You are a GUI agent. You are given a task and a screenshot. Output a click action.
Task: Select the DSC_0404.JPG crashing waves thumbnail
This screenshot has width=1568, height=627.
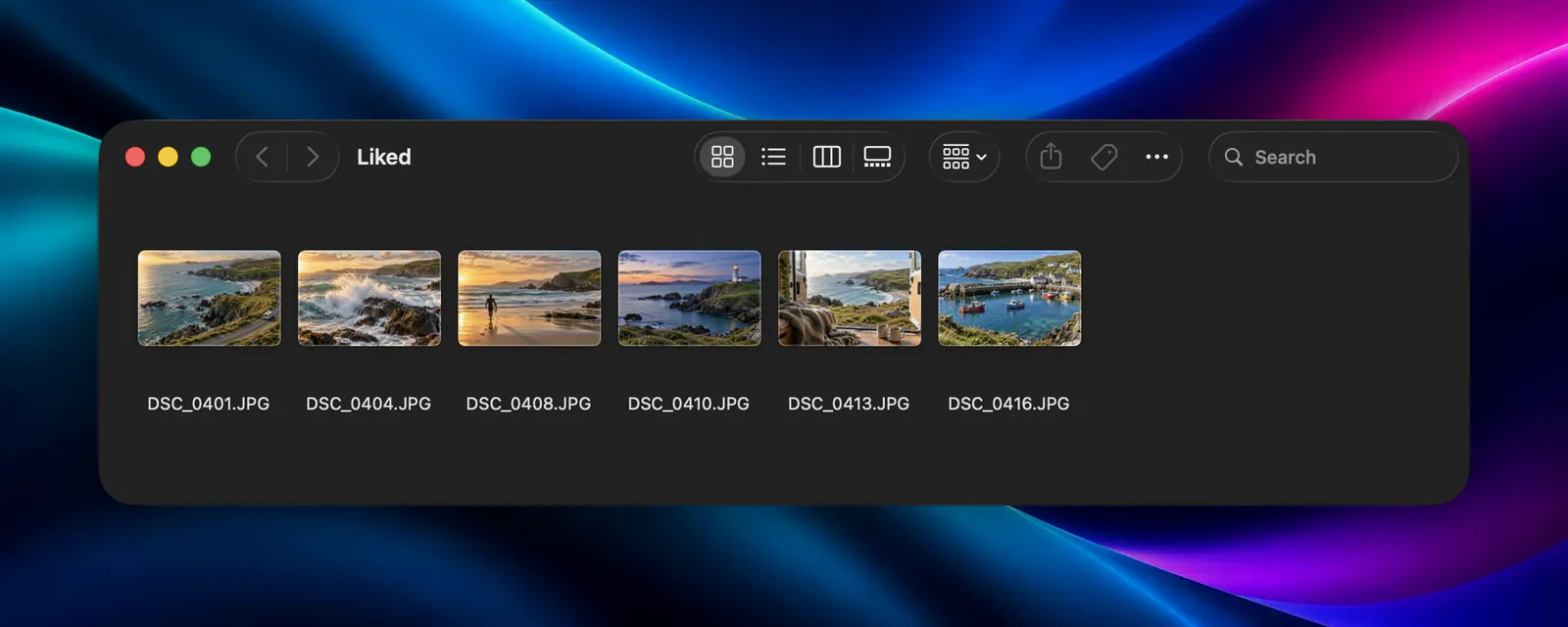tap(369, 298)
